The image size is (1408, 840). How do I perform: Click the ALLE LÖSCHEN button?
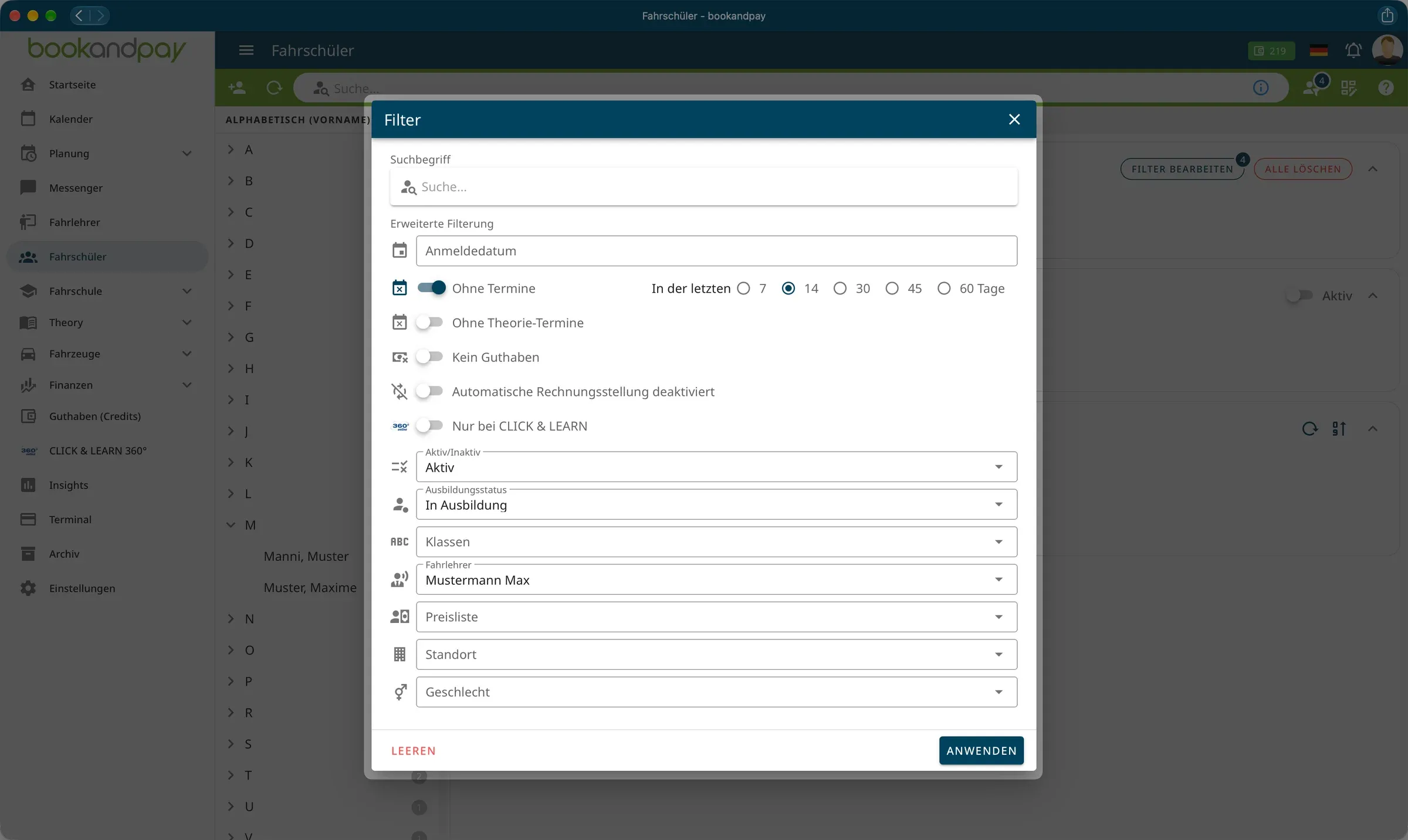[x=1303, y=169]
